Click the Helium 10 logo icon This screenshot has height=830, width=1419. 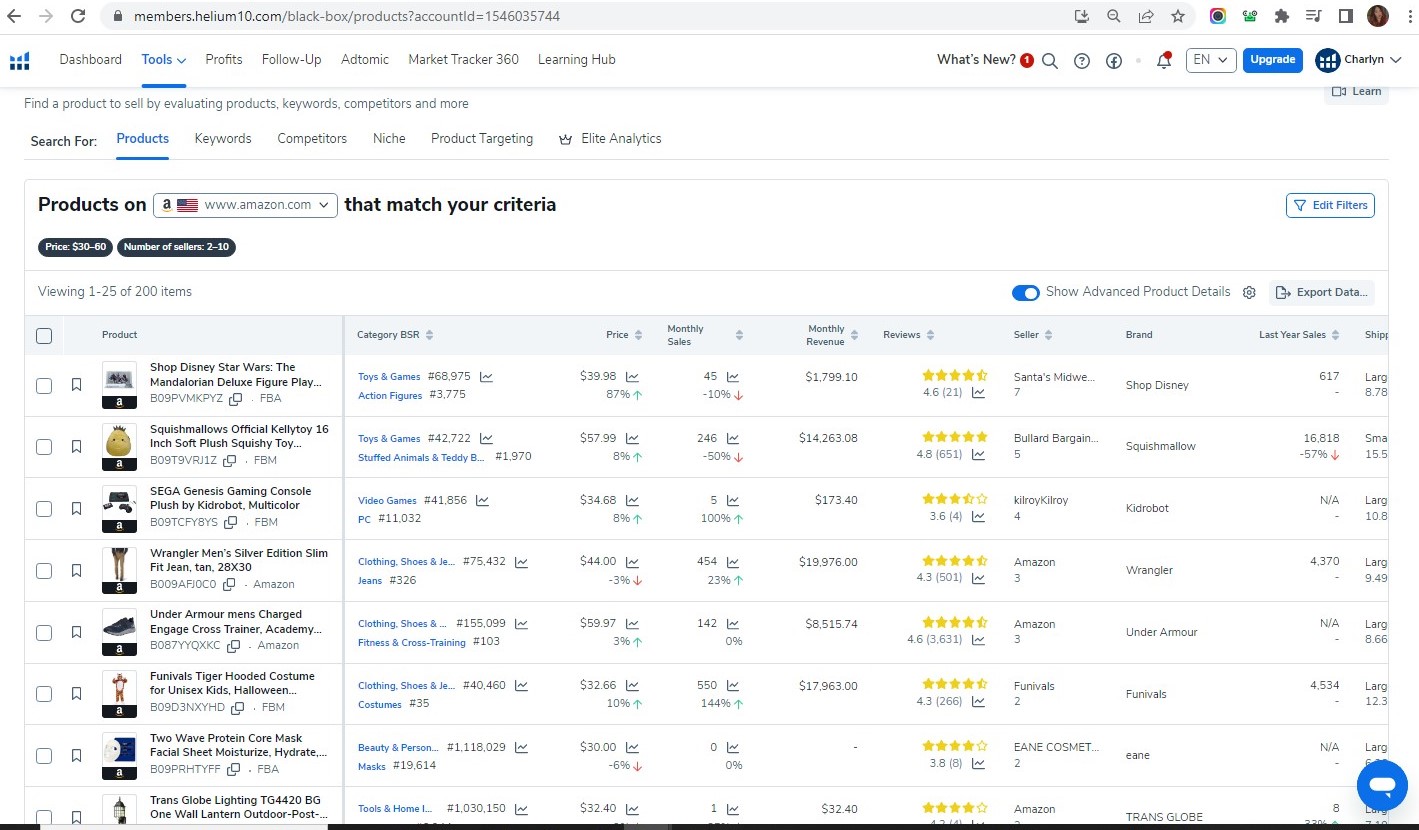(19, 60)
